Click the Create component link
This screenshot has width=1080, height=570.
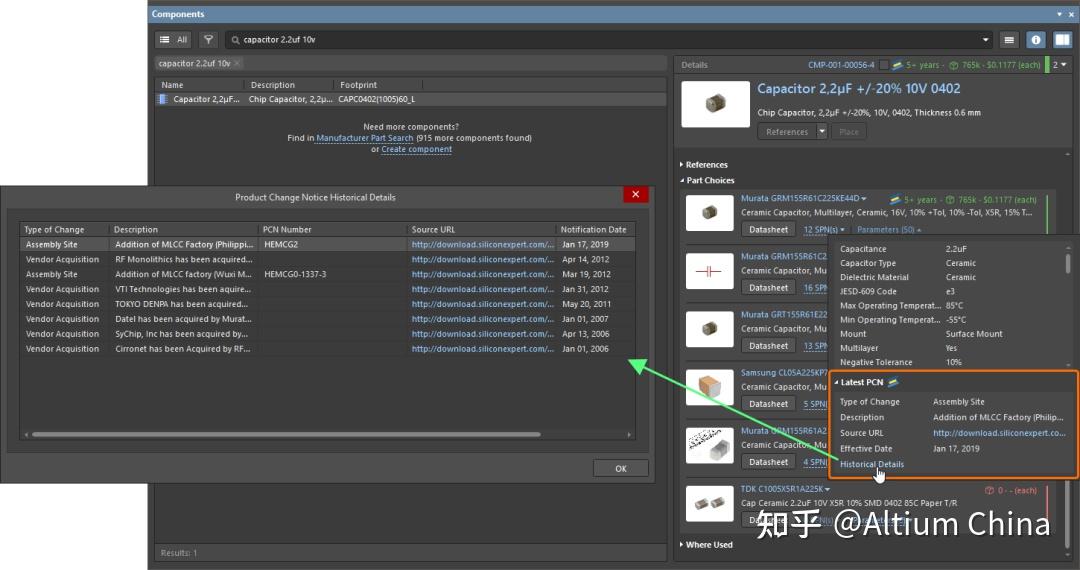point(417,149)
